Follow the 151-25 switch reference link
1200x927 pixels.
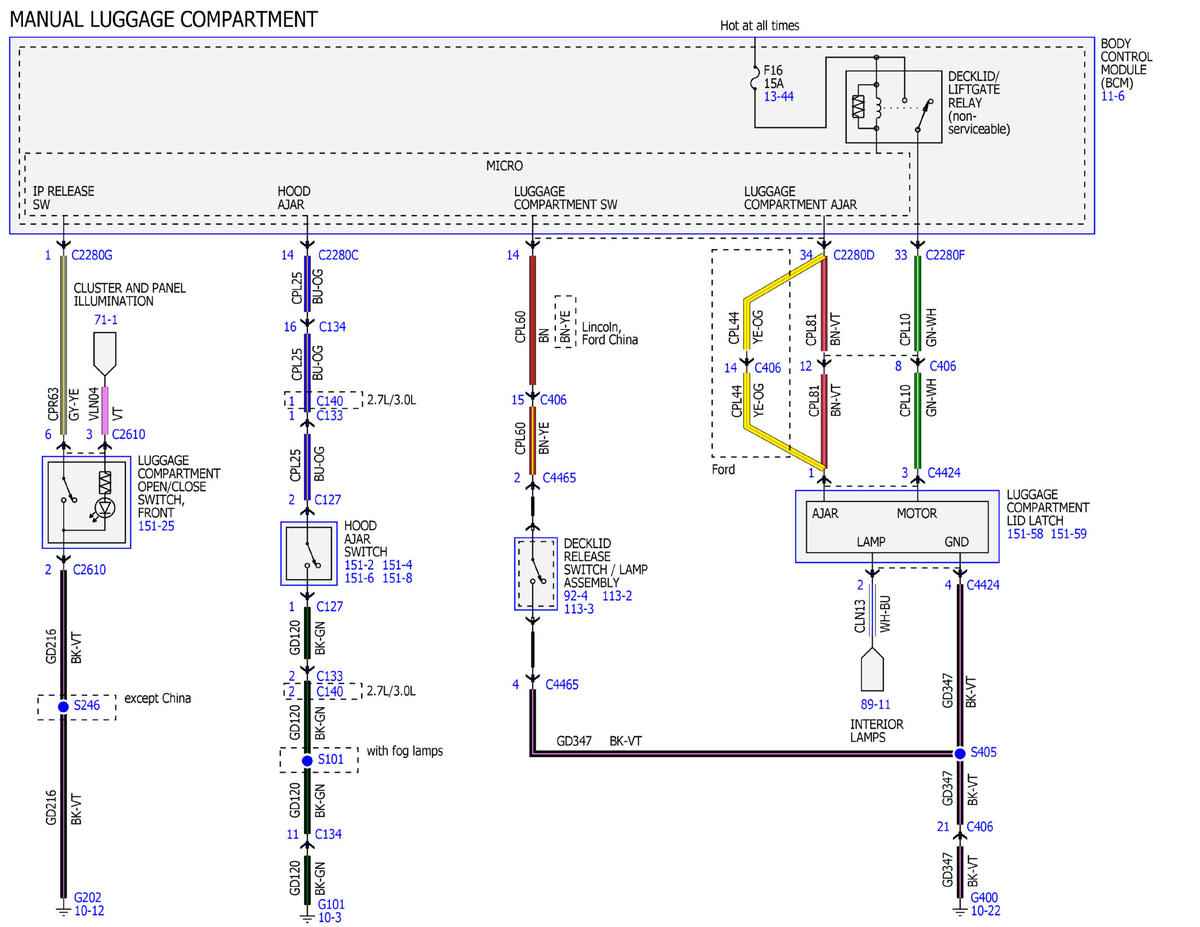click(x=158, y=526)
